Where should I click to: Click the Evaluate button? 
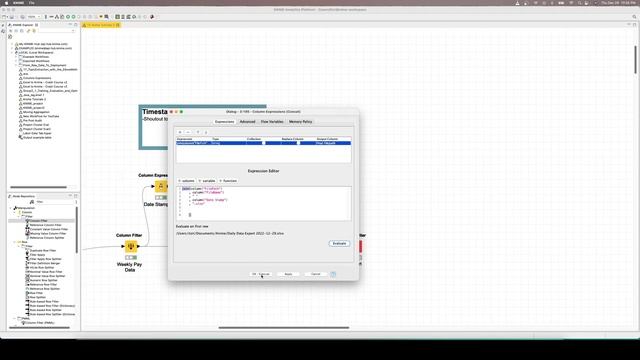click(339, 243)
